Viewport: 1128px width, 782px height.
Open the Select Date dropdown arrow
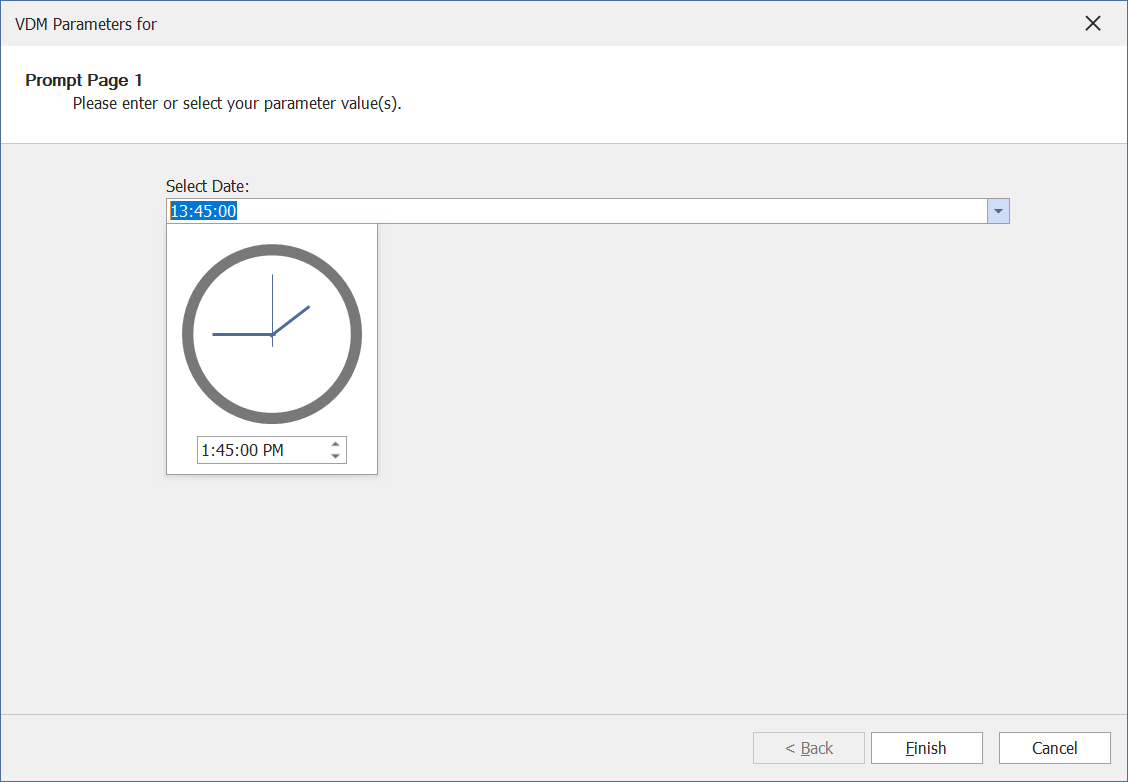click(998, 211)
